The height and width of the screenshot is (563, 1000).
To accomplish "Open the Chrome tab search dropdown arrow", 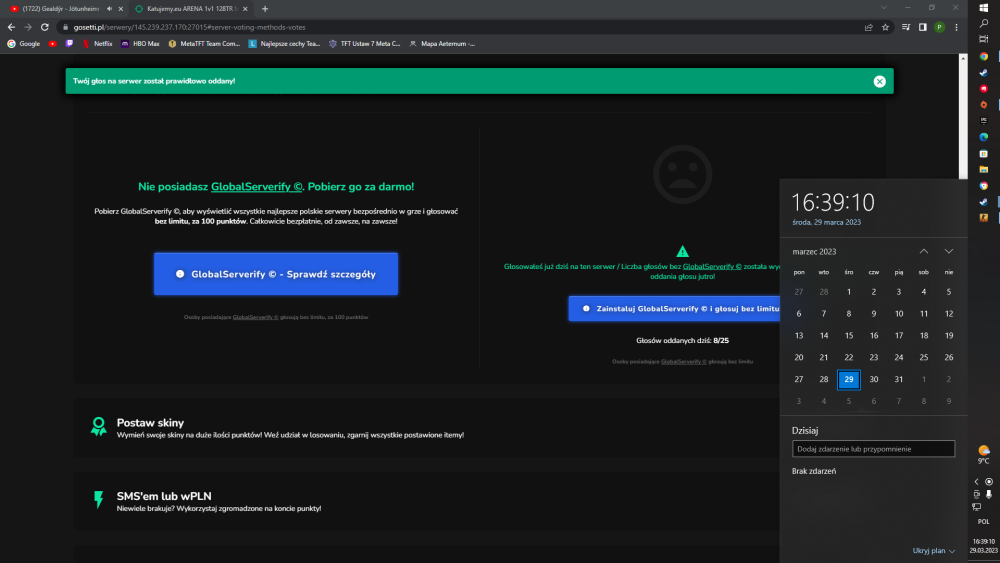I will coord(883,8).
